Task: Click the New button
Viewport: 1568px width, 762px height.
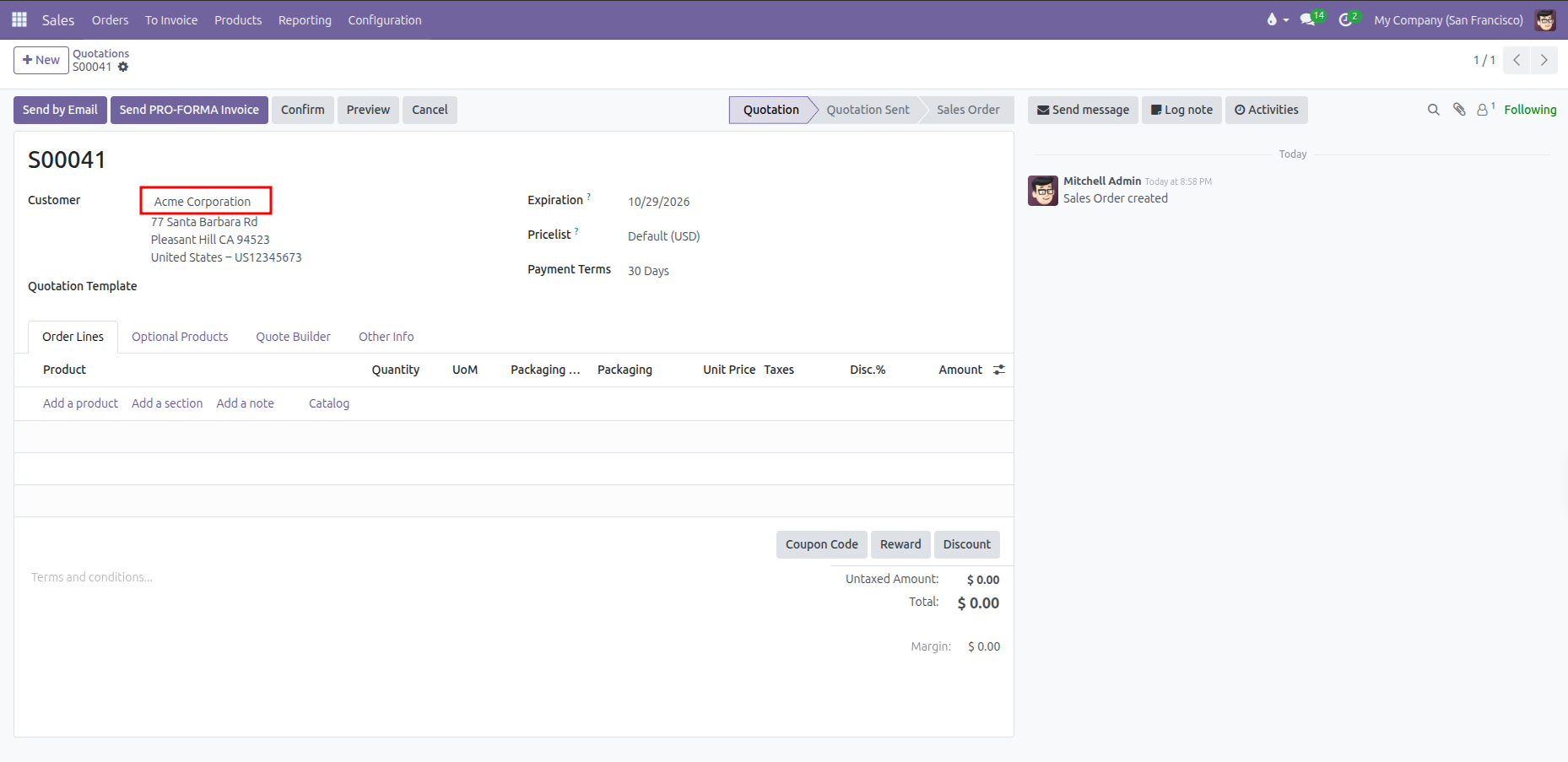Action: click(x=41, y=60)
